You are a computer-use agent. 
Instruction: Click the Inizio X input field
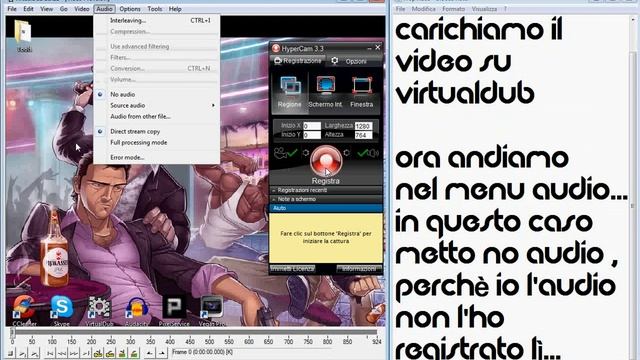coord(312,126)
